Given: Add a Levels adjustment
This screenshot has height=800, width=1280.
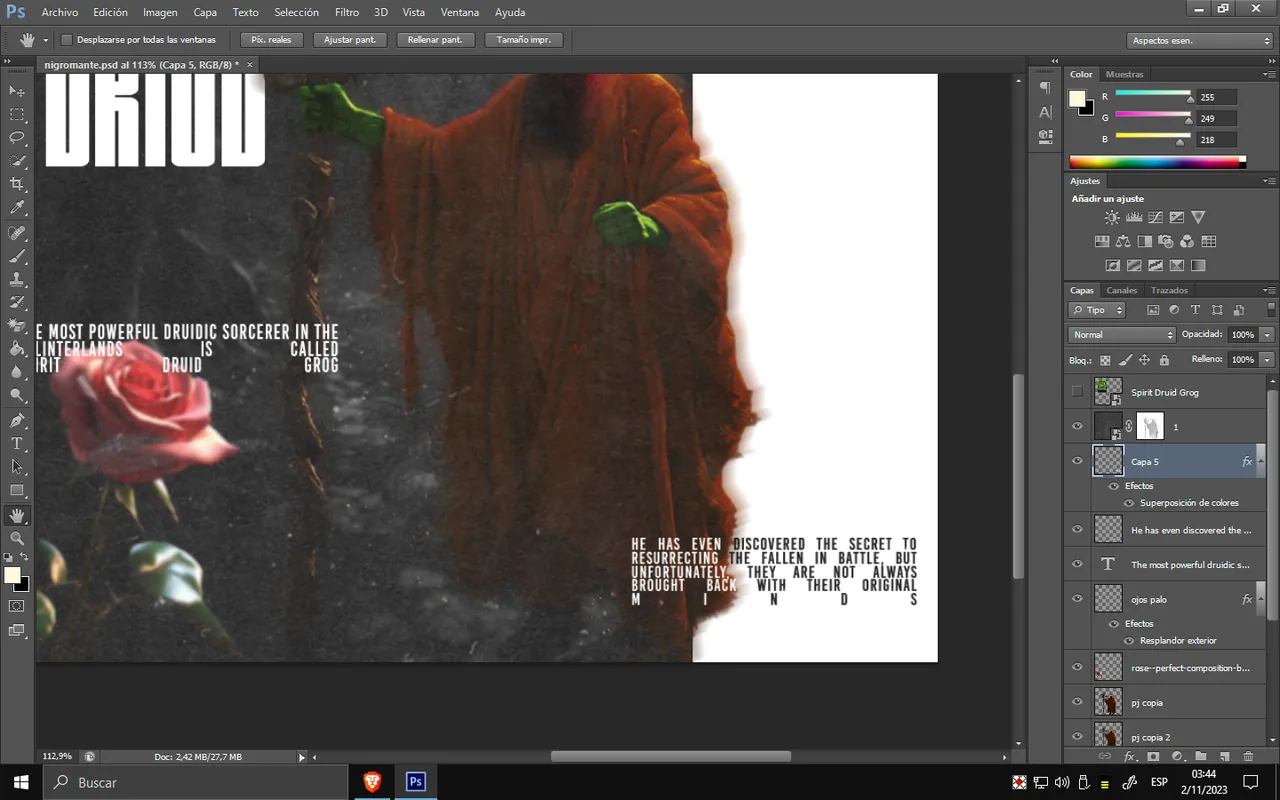Looking at the screenshot, I should [1134, 217].
